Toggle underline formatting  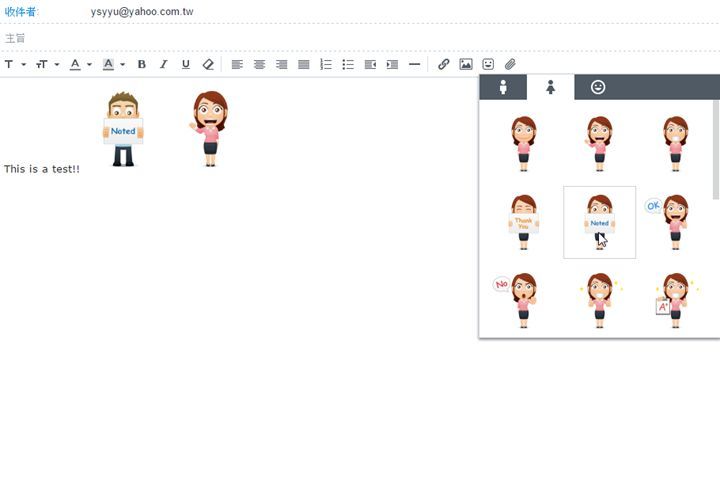tap(186, 64)
